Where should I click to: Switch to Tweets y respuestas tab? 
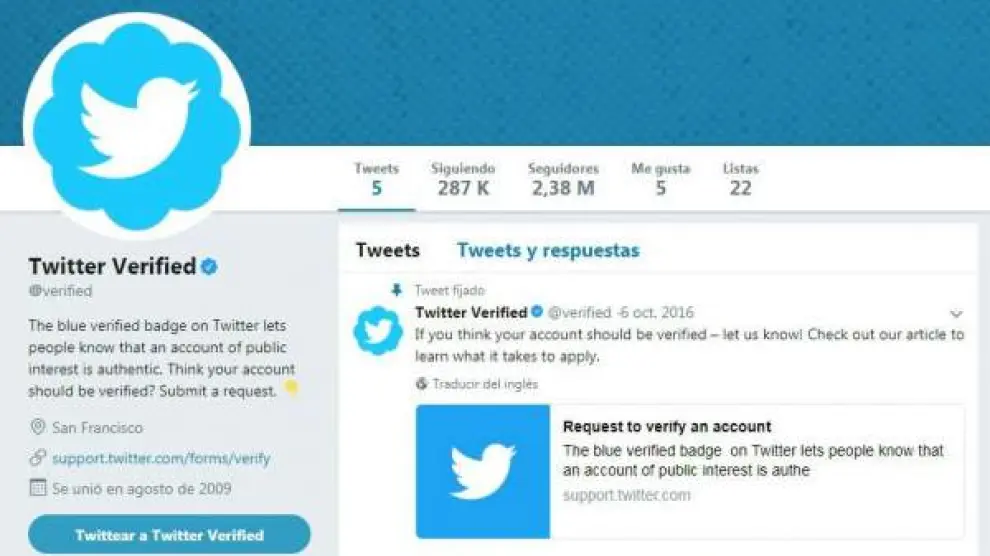pos(548,251)
